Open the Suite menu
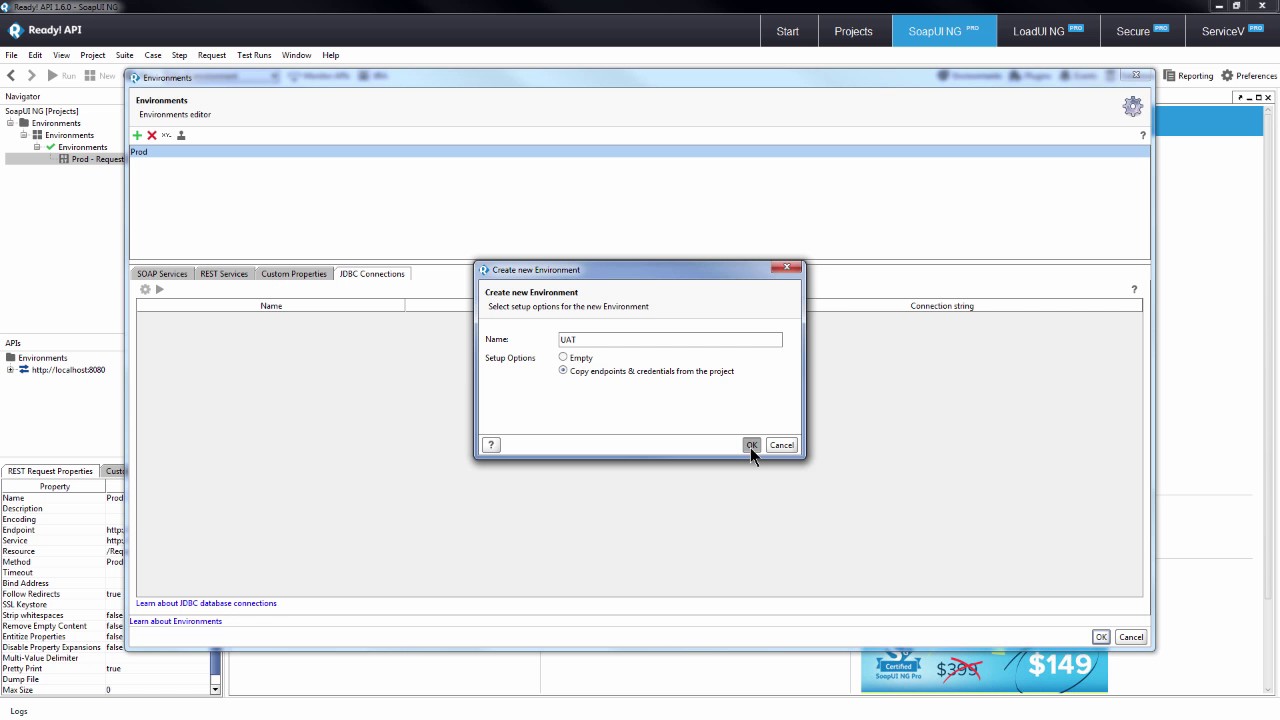This screenshot has width=1280, height=720. pyautogui.click(x=124, y=55)
